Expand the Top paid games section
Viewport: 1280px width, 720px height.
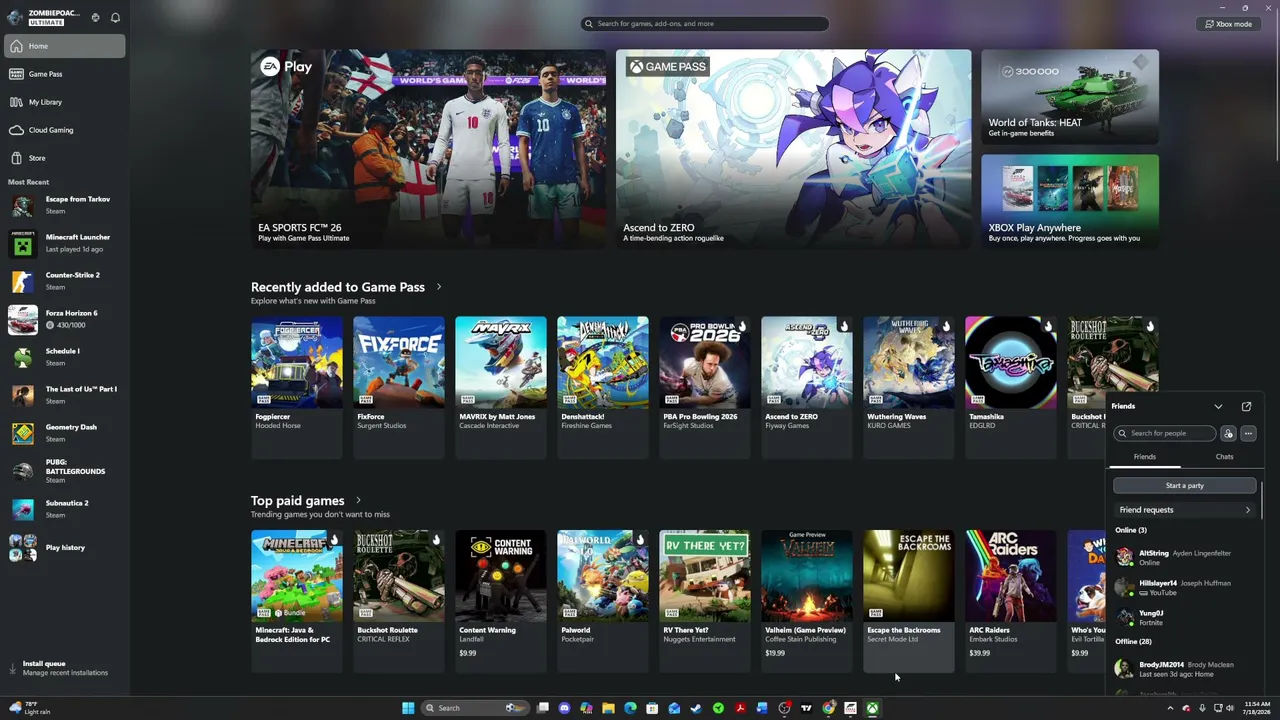358,500
